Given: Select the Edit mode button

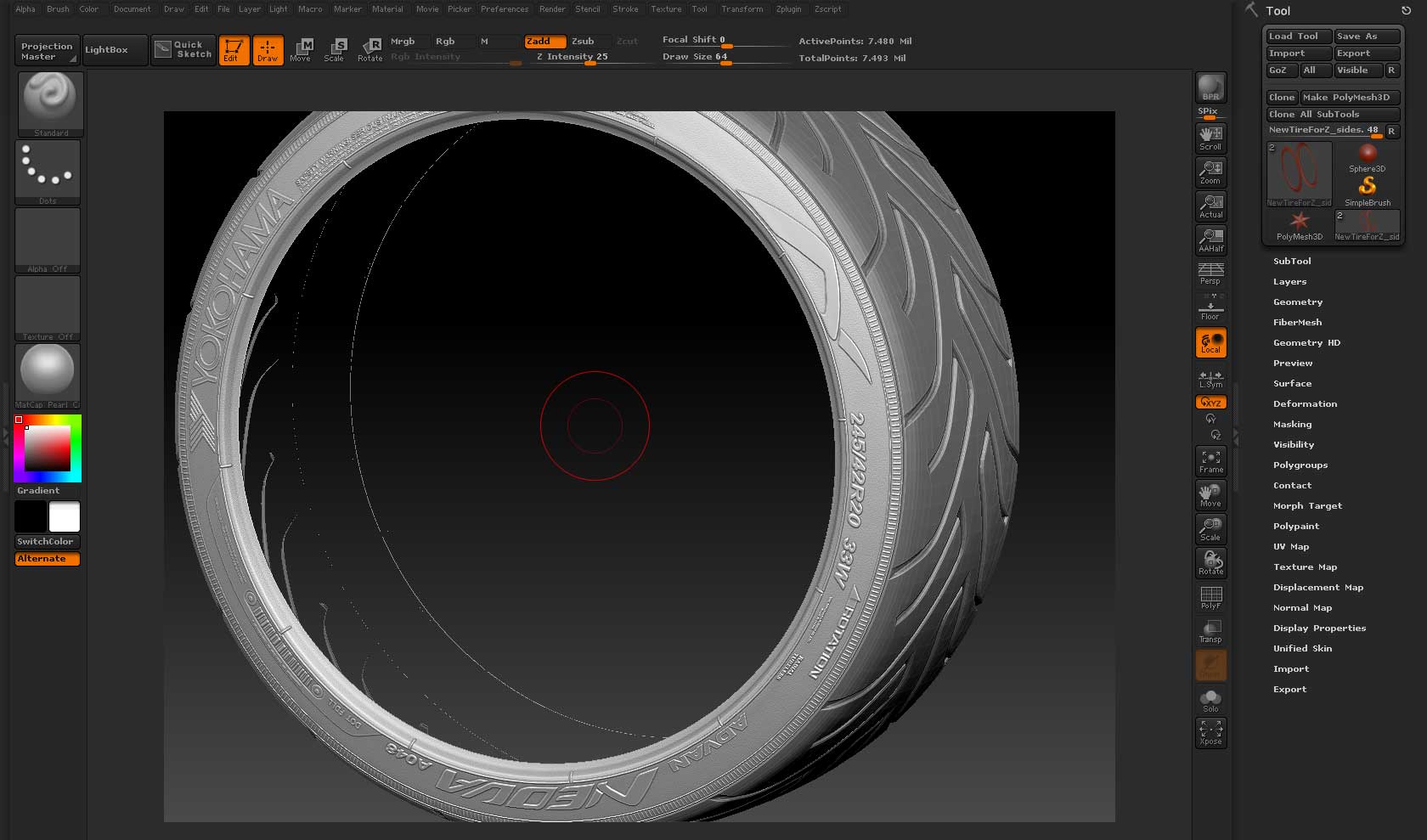Looking at the screenshot, I should click(x=234, y=50).
